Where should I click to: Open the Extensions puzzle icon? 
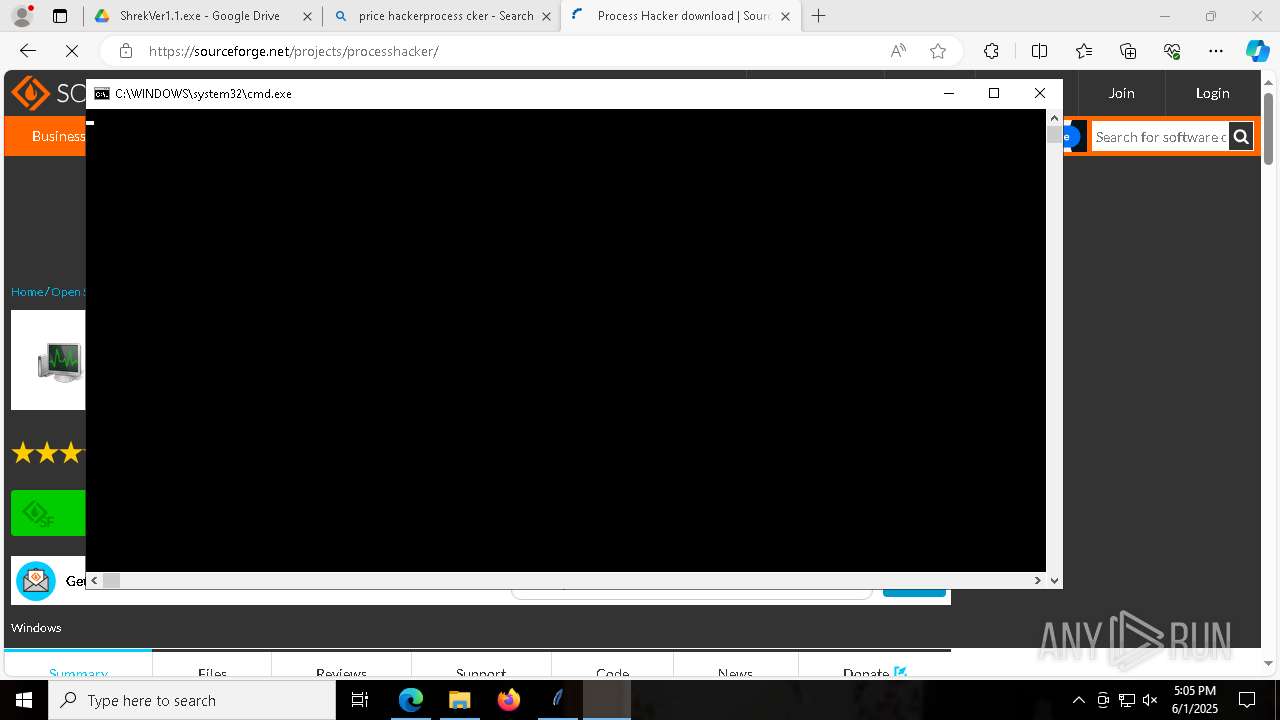[991, 51]
